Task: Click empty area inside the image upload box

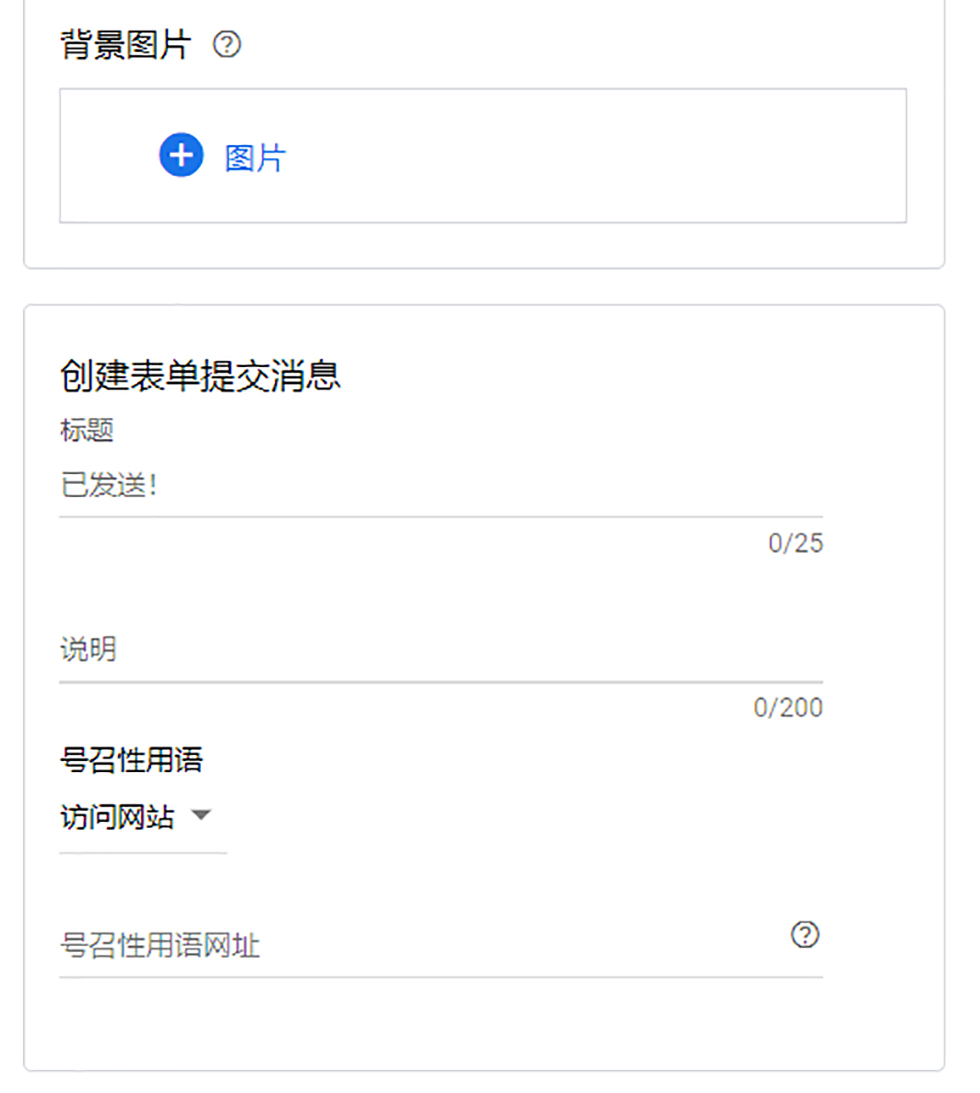Action: 600,156
